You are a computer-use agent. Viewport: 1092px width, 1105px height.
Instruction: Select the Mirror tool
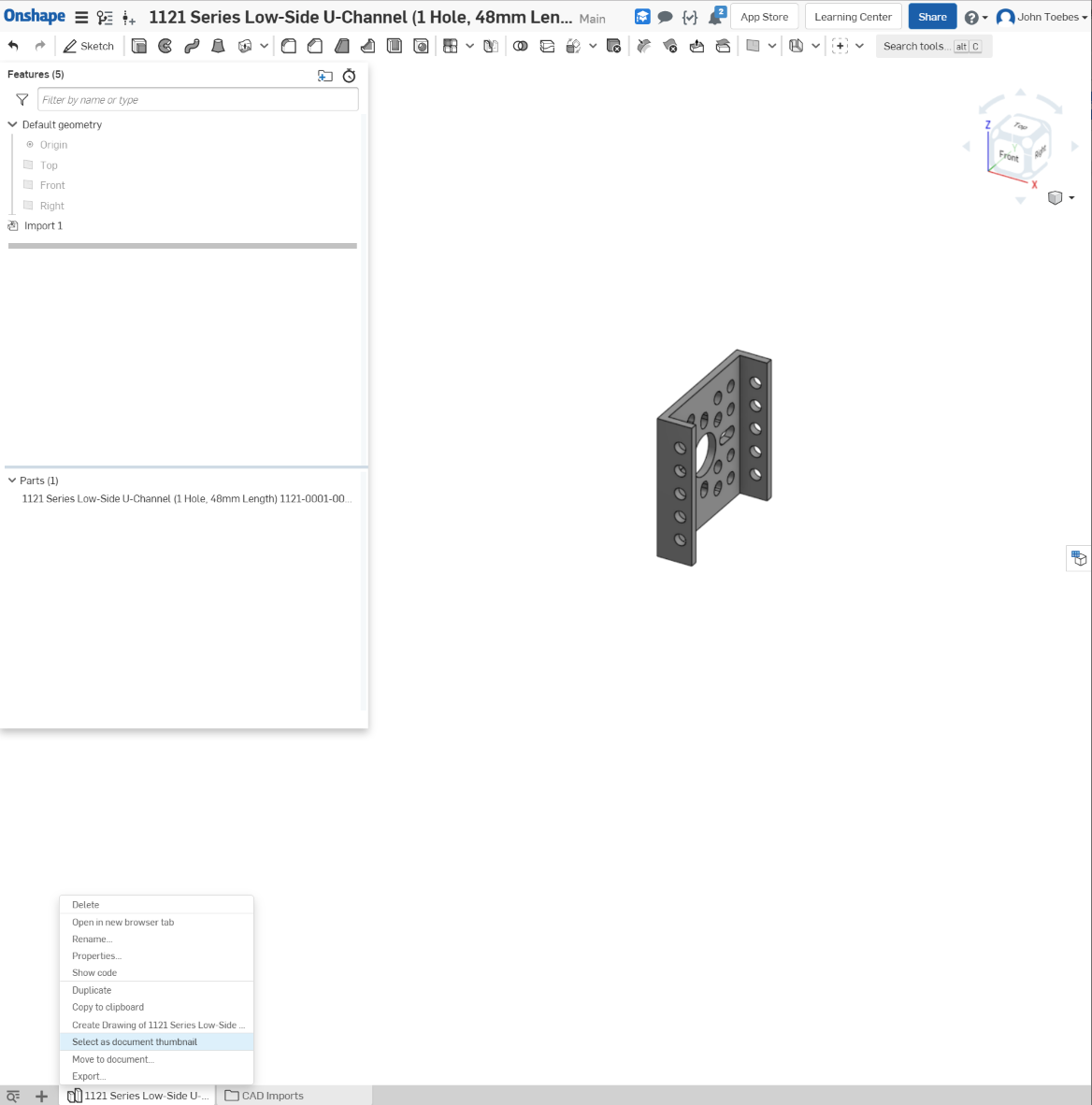492,46
